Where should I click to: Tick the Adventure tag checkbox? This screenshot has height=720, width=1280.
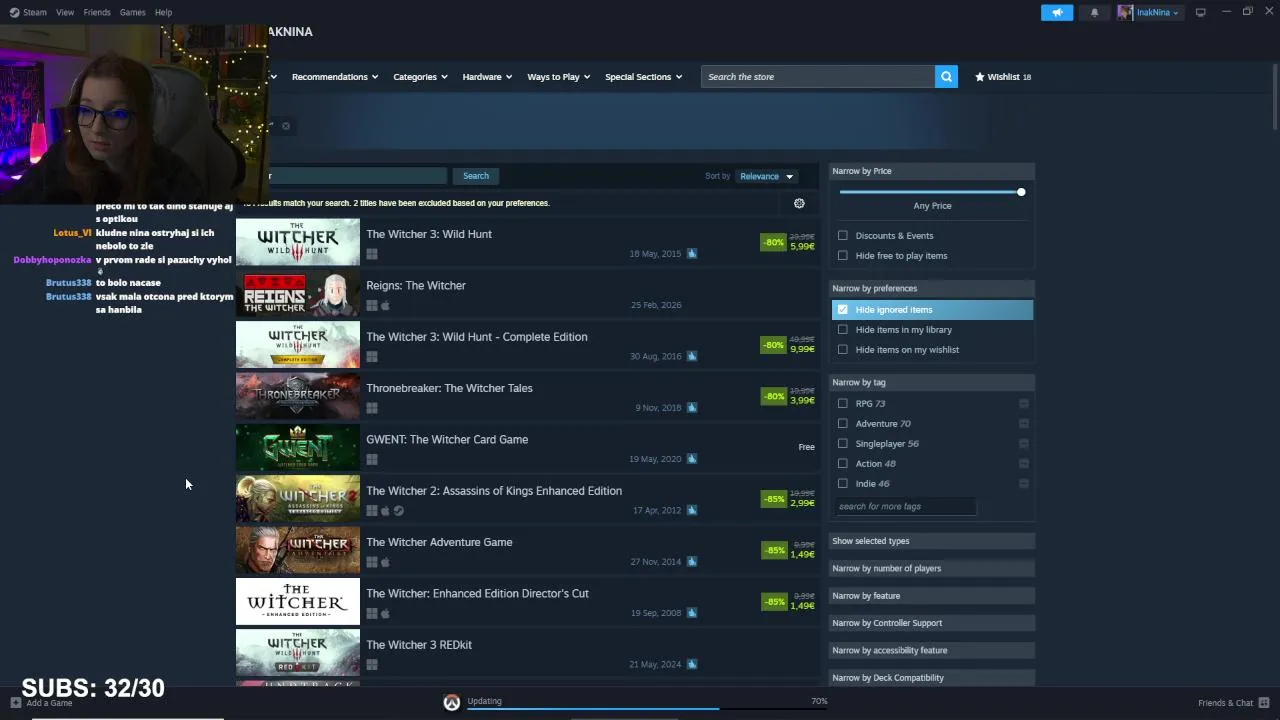point(842,423)
